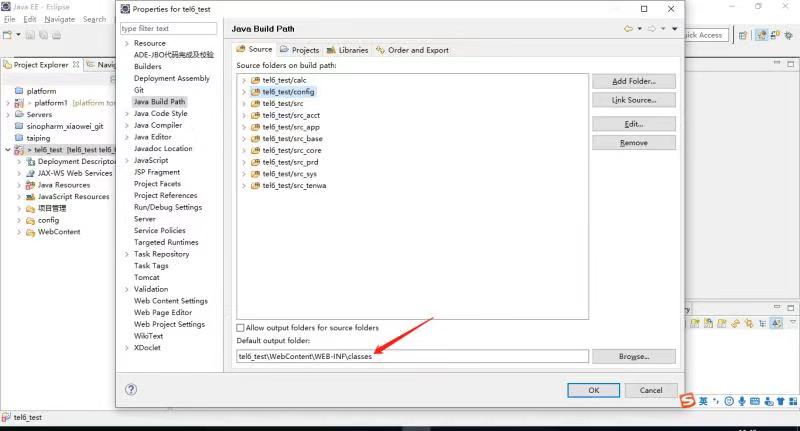This screenshot has width=800, height=431.
Task: Select Git properties page
Action: [139, 90]
